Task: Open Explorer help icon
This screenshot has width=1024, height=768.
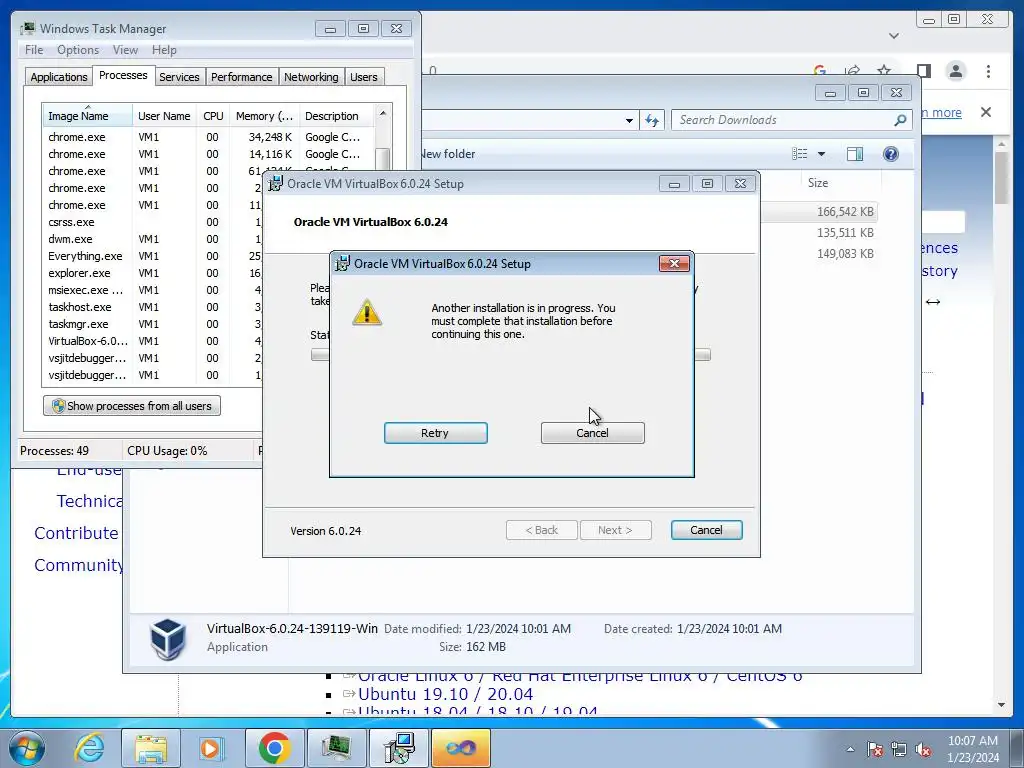Action: click(x=891, y=154)
